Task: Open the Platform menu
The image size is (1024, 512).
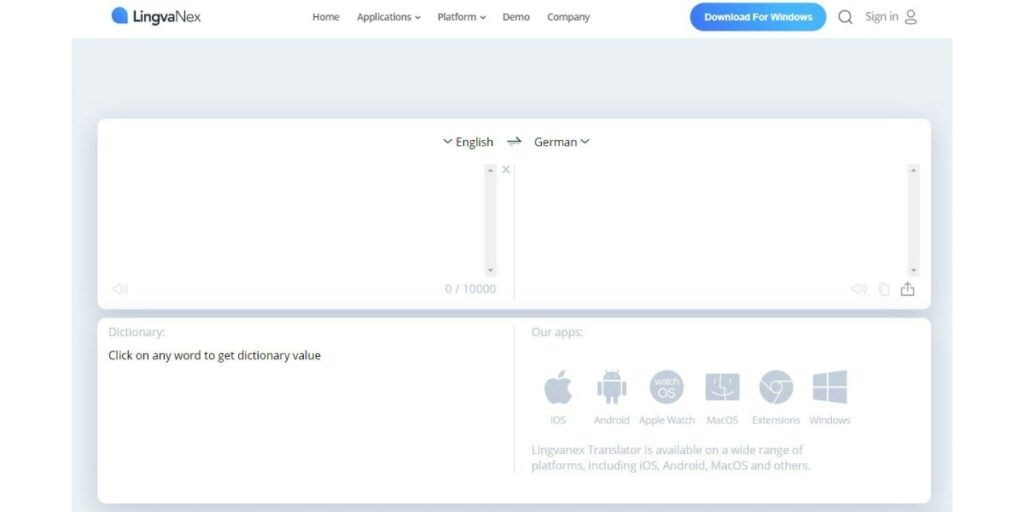Action: click(462, 17)
